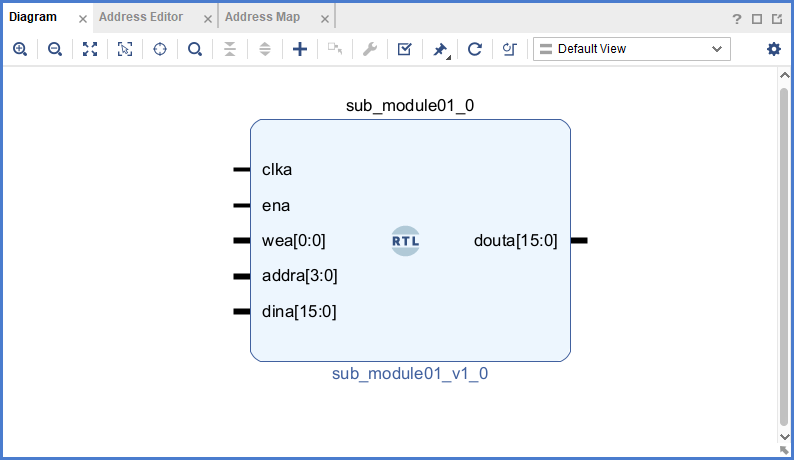Click the sub_module01_v1_0 label link
The width and height of the screenshot is (794, 460).
click(410, 373)
